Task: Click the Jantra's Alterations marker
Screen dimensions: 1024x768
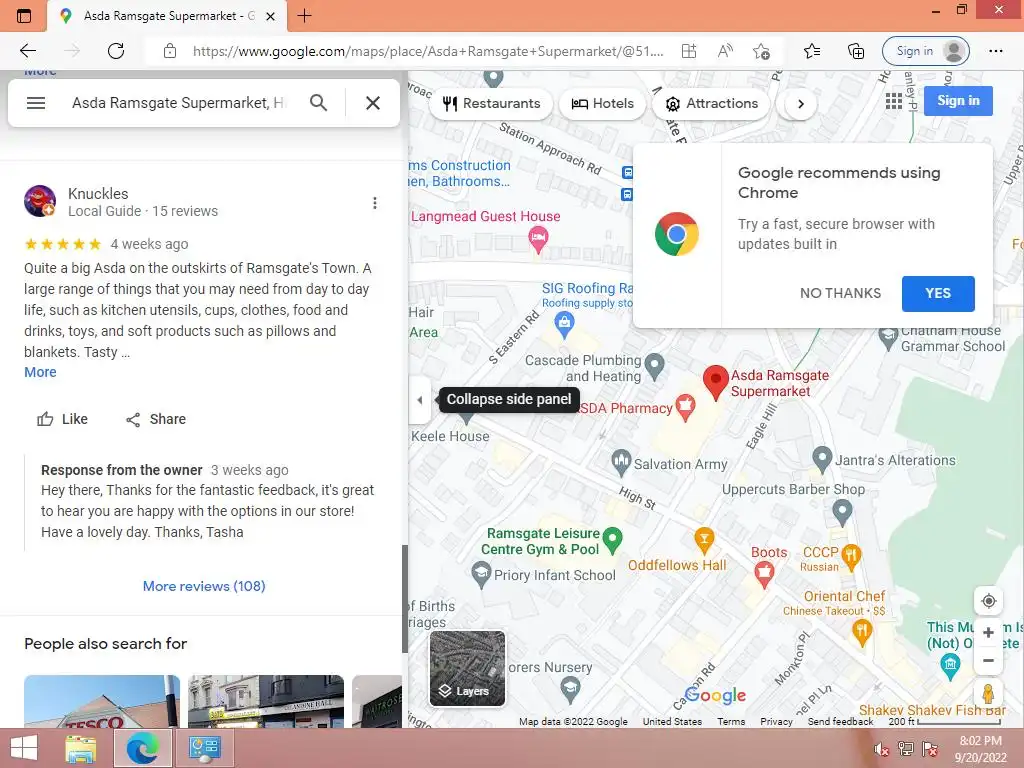Action: [x=822, y=459]
